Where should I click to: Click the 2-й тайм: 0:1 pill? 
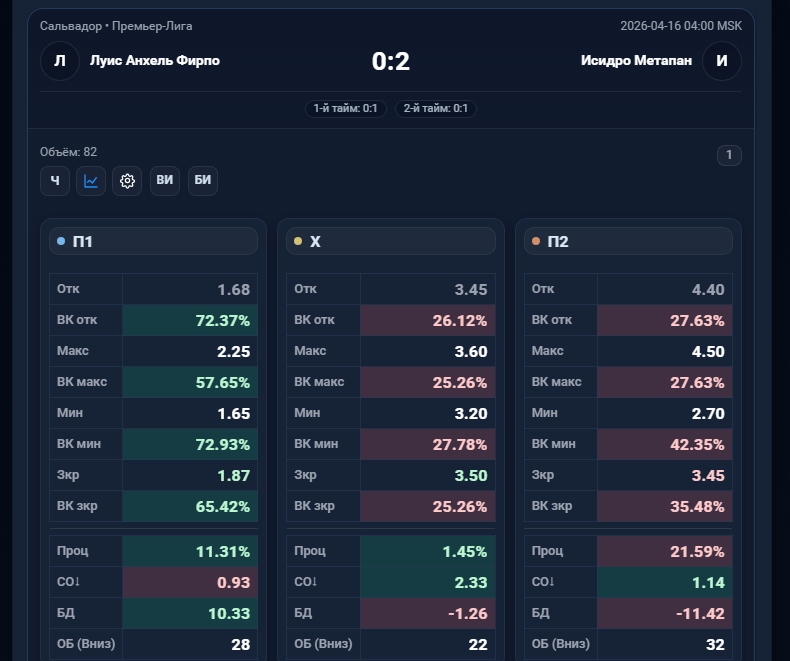[436, 108]
